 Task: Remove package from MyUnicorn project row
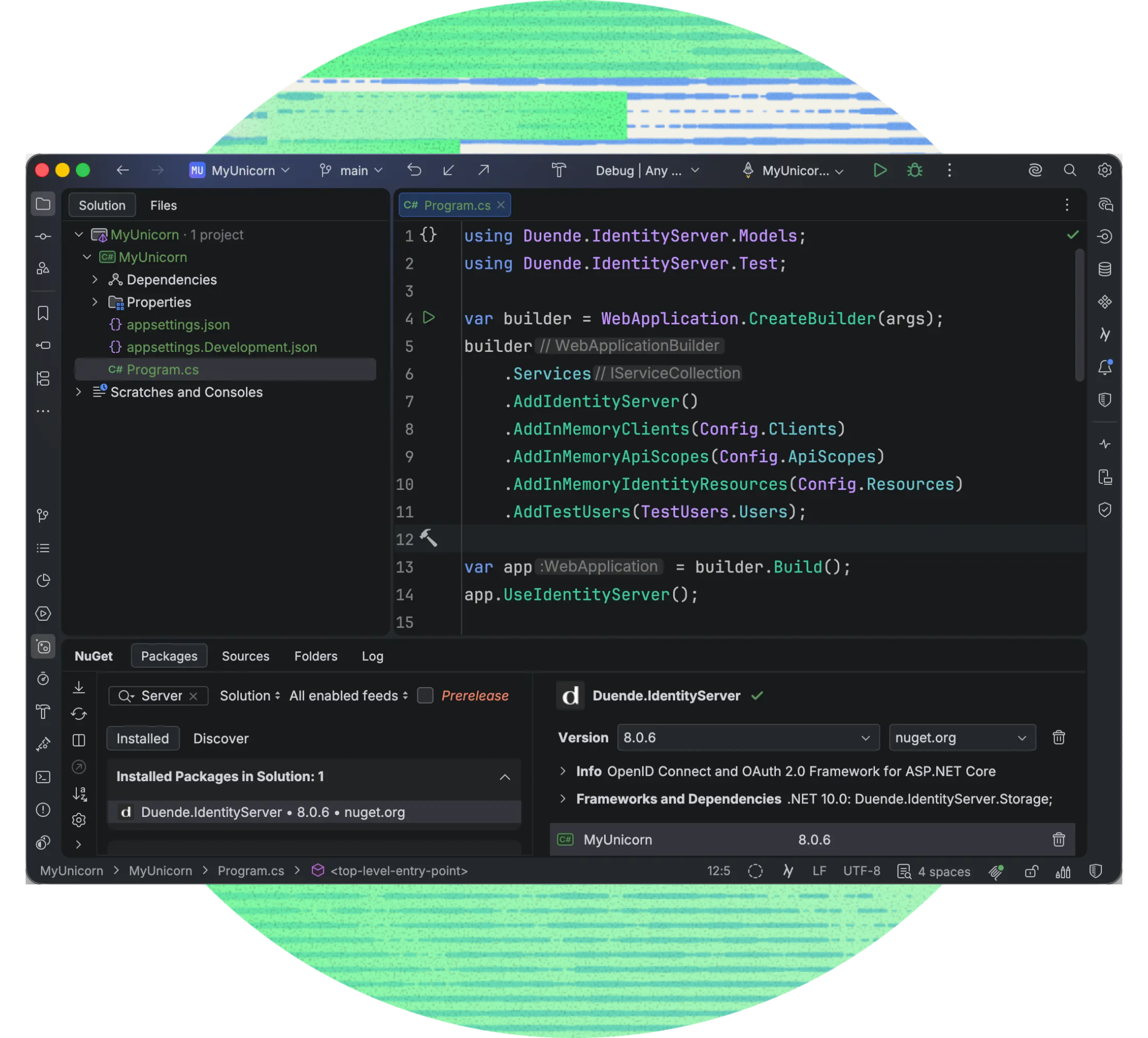click(1059, 839)
